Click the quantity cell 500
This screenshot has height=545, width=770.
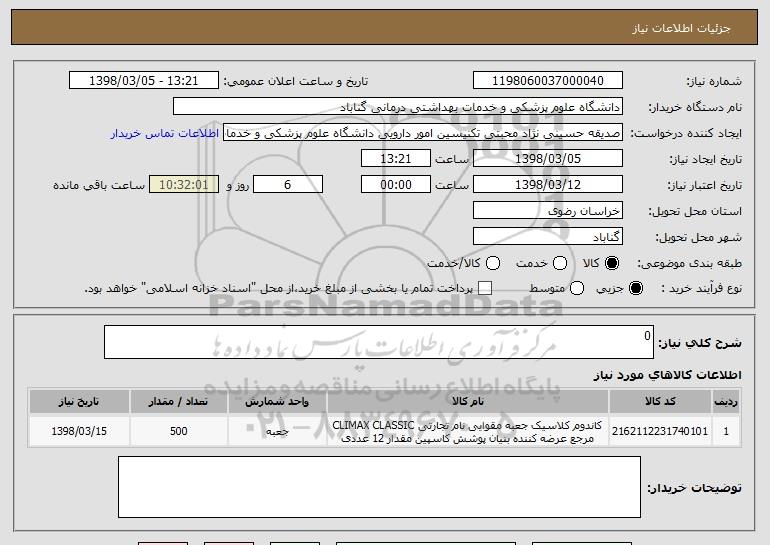click(179, 431)
